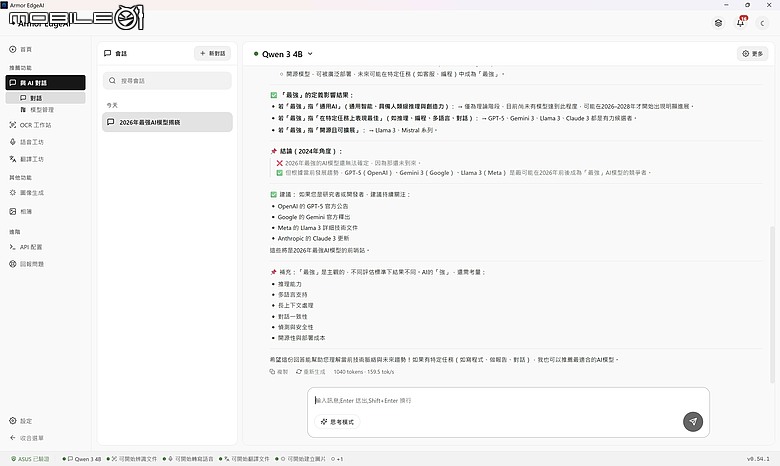
Task: Open the layers icon in top-right header
Action: (x=718, y=23)
